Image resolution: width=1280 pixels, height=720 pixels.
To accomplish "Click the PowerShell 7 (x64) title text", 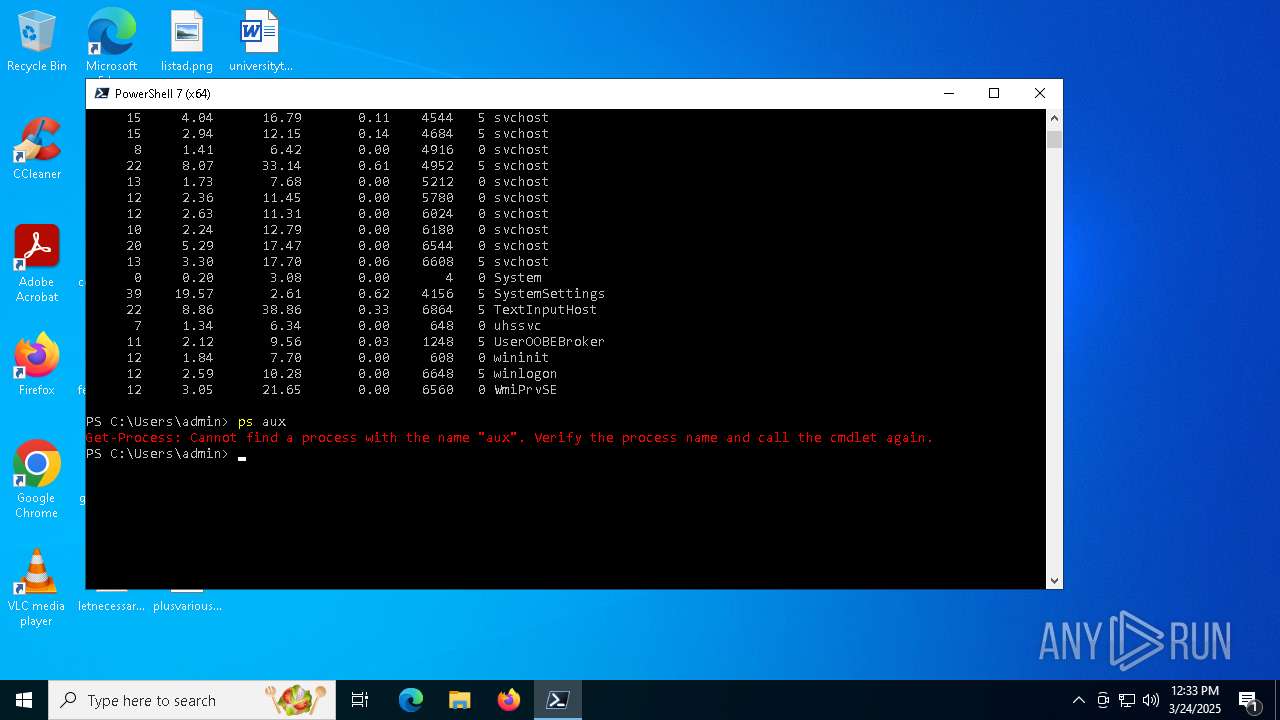I will point(162,93).
